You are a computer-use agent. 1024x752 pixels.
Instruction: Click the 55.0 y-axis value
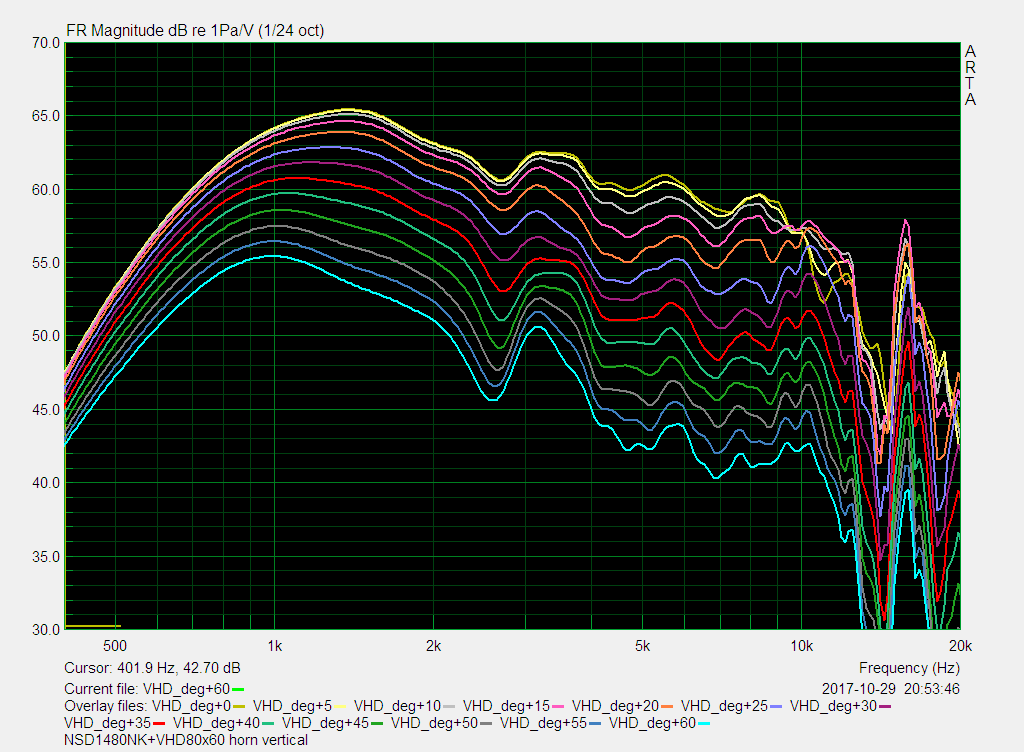[x=46, y=263]
